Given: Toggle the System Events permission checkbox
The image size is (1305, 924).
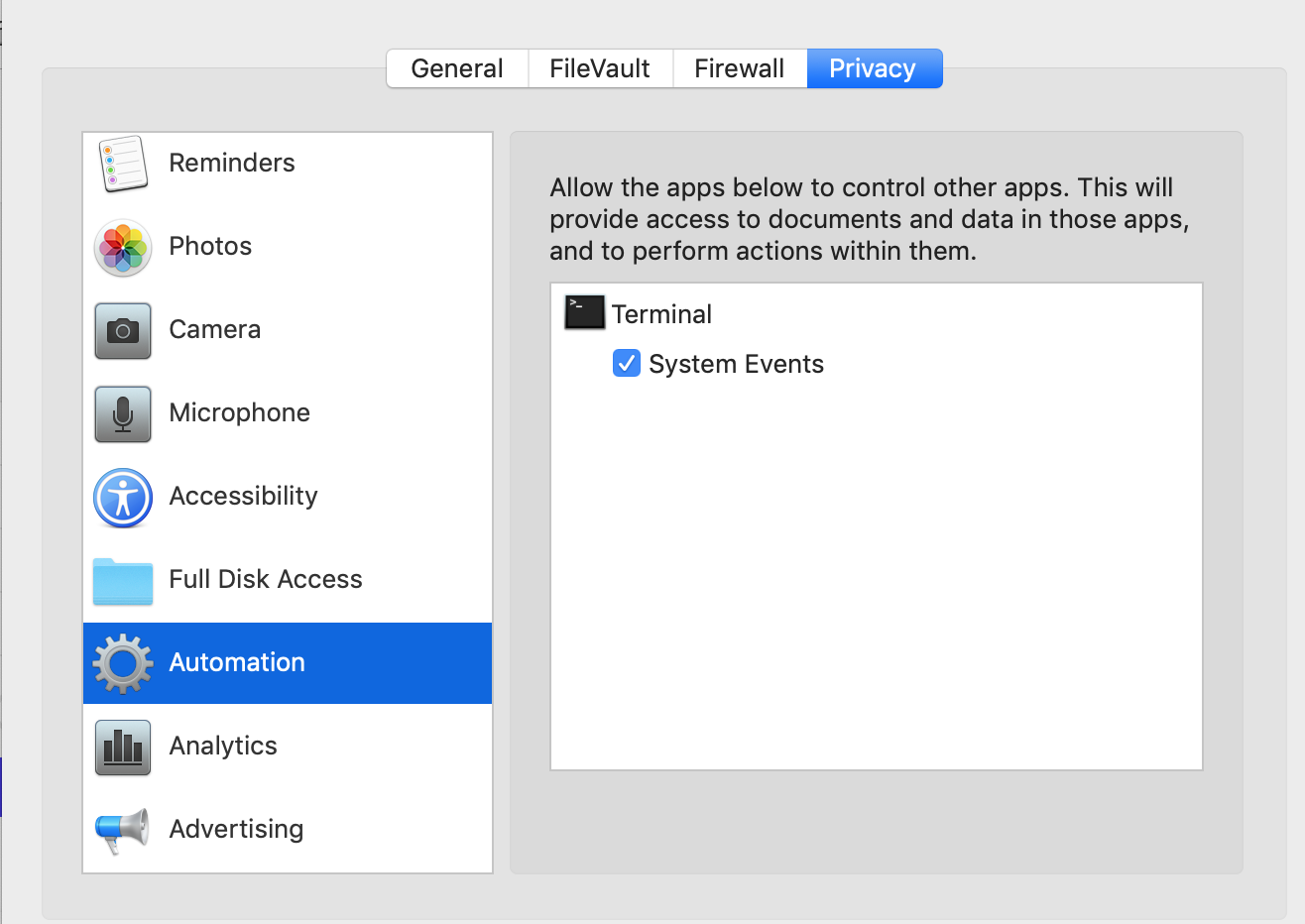Looking at the screenshot, I should [626, 364].
